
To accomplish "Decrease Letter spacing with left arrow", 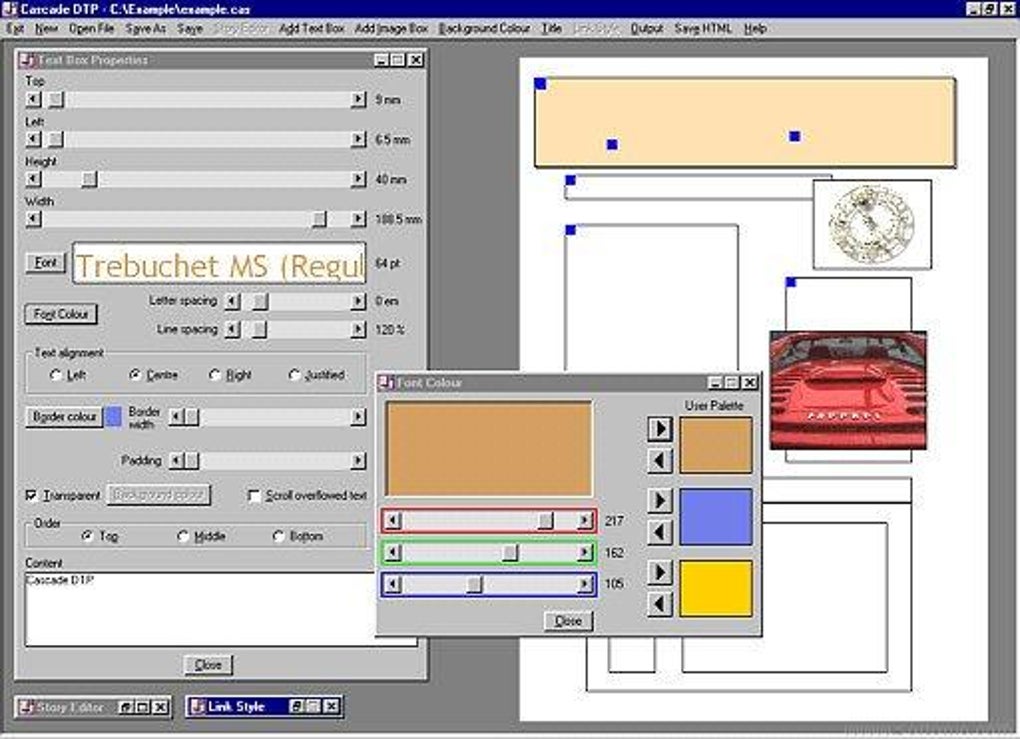I will pyautogui.click(x=232, y=301).
